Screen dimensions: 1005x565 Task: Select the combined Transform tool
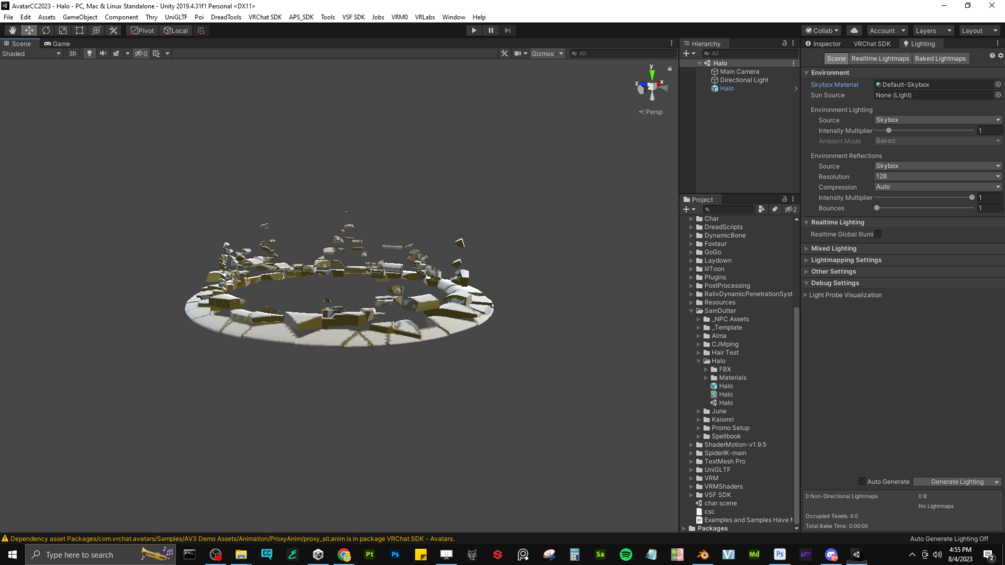coord(96,30)
